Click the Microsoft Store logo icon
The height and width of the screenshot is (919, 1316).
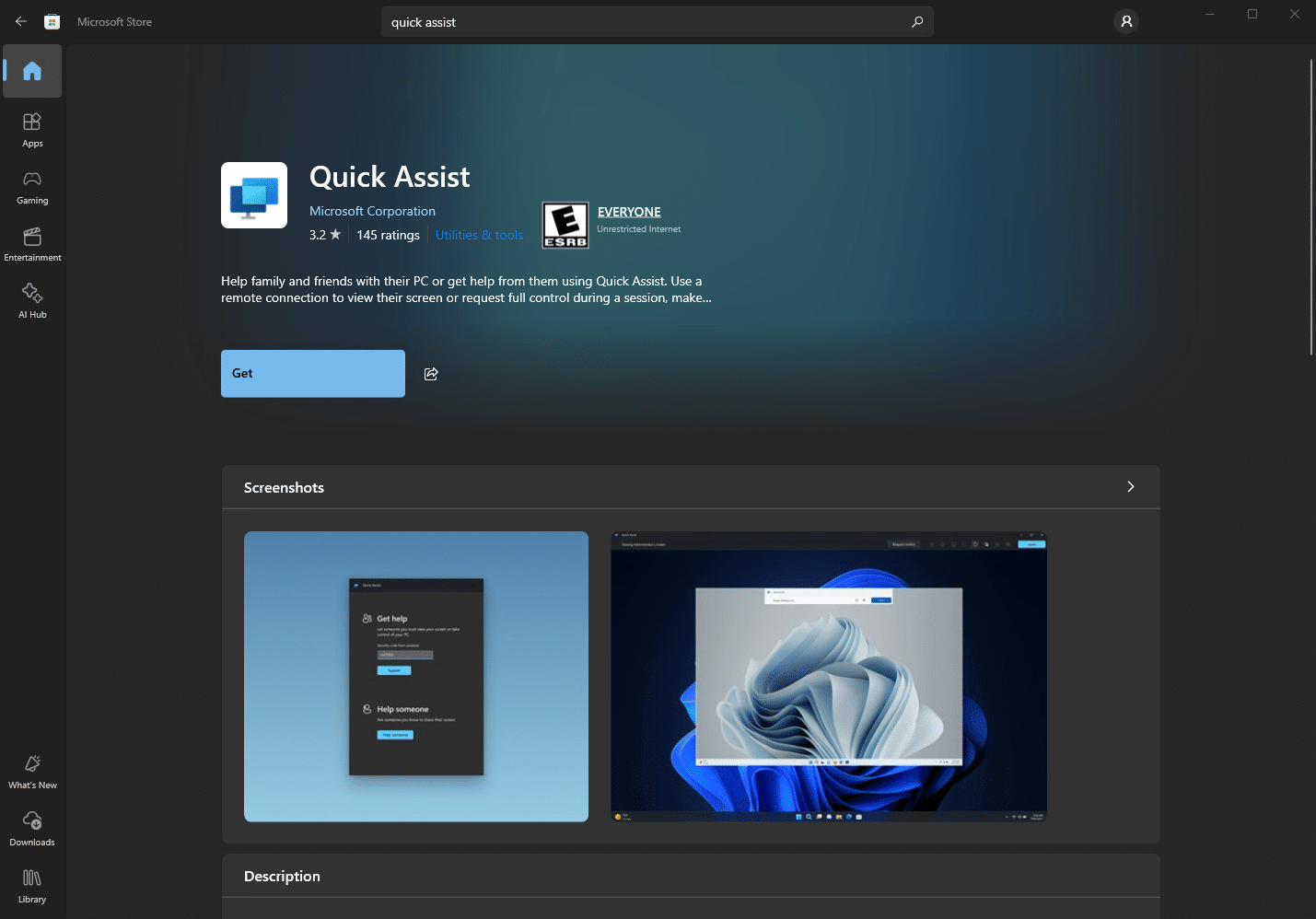click(52, 21)
